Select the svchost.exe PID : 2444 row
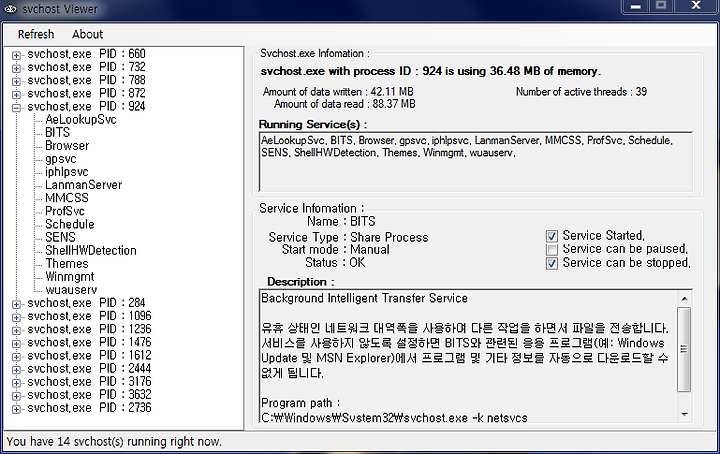Screen dimensions: 720x454 89,369
